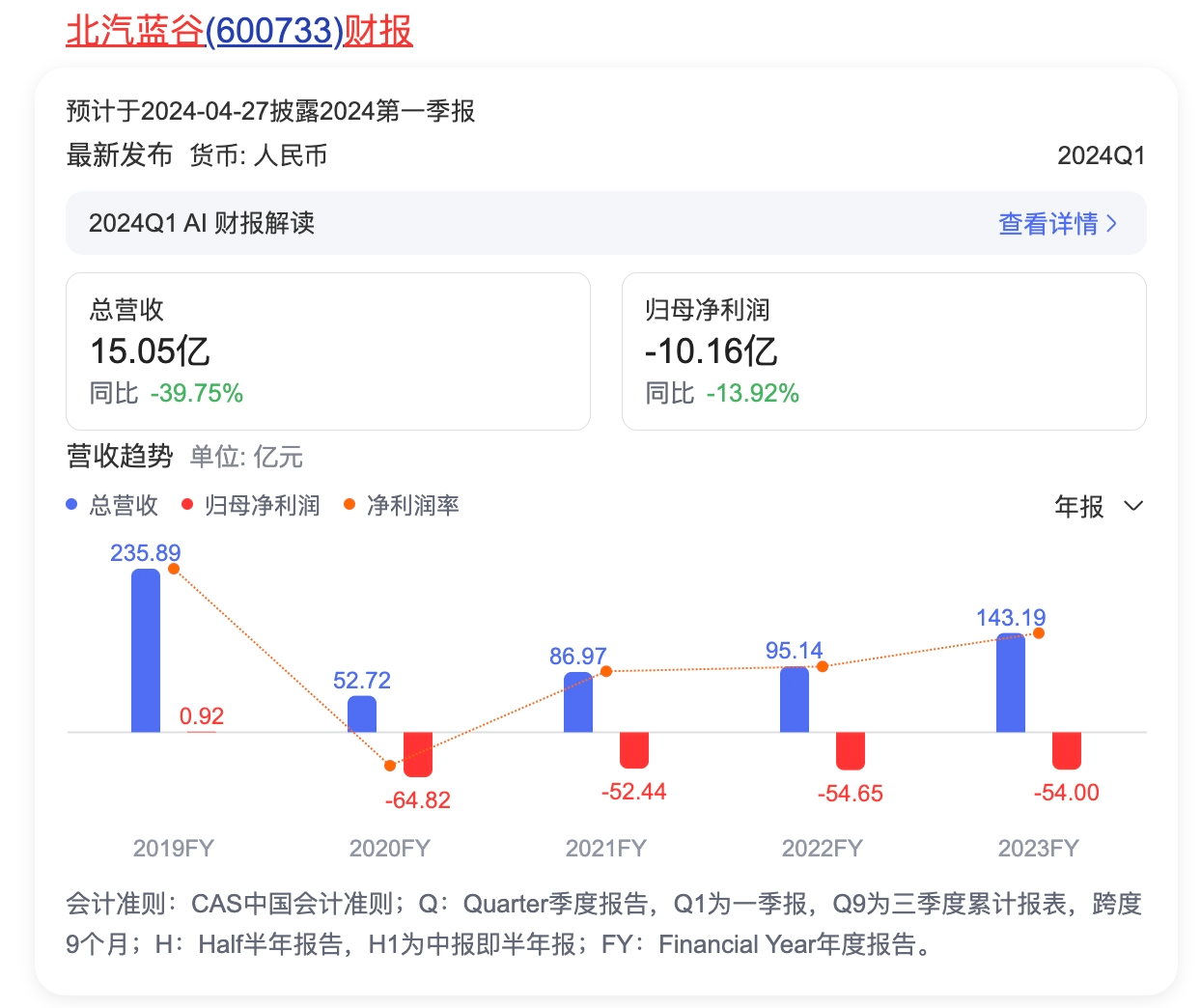
Task: Select the 归母净利润 -10.16亿 card
Action: 884,351
